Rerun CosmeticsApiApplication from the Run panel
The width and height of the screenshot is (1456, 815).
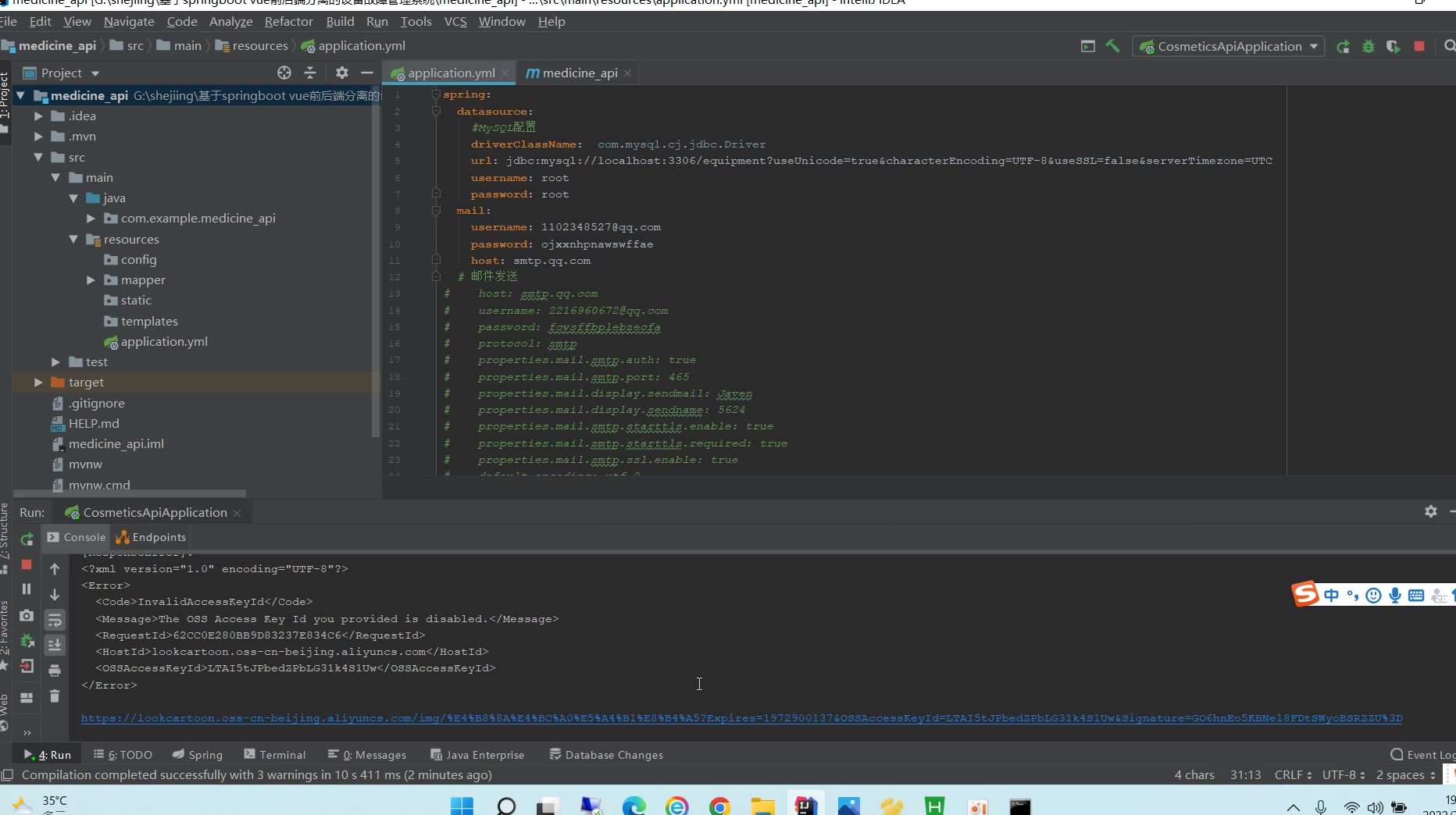click(27, 539)
